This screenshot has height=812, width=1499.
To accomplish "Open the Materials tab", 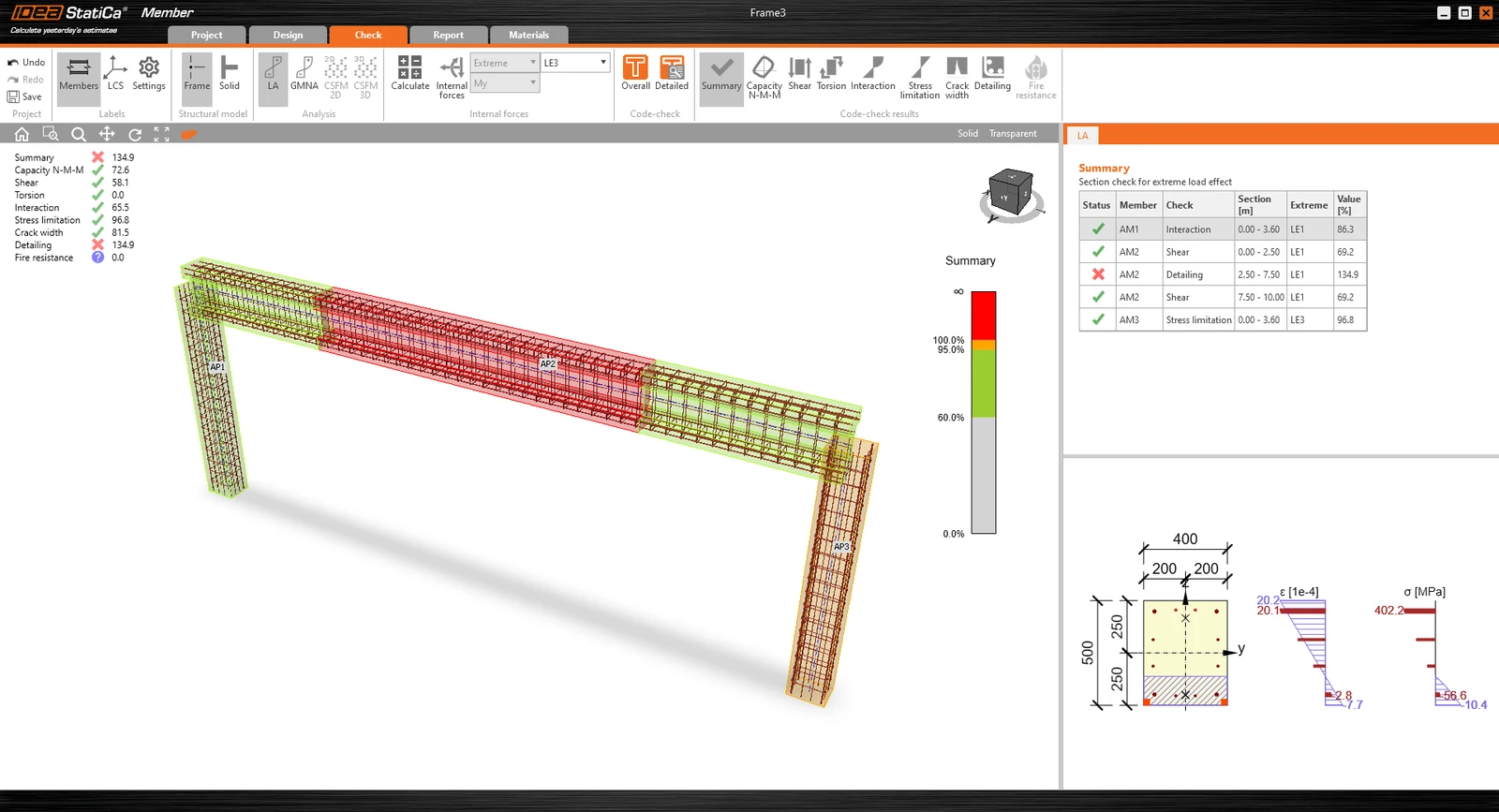I will 528,35.
